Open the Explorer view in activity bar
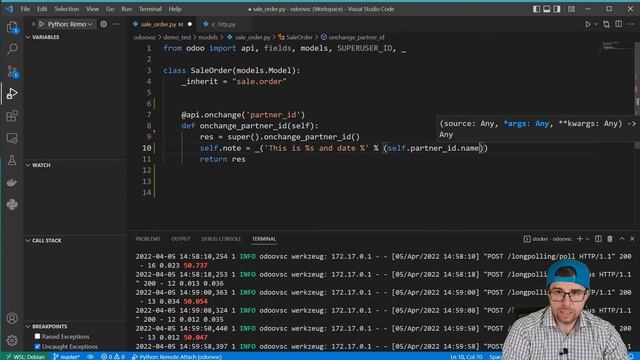Screen dimensions: 640x360 click(x=12, y=27)
